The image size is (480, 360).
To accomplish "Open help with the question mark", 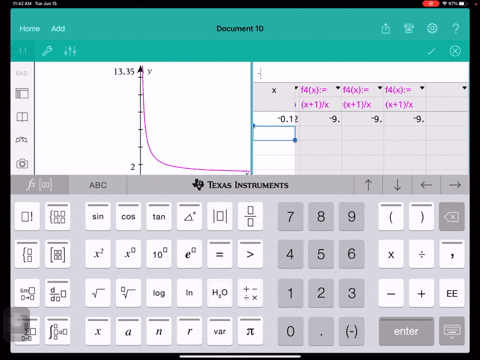I will [456, 29].
